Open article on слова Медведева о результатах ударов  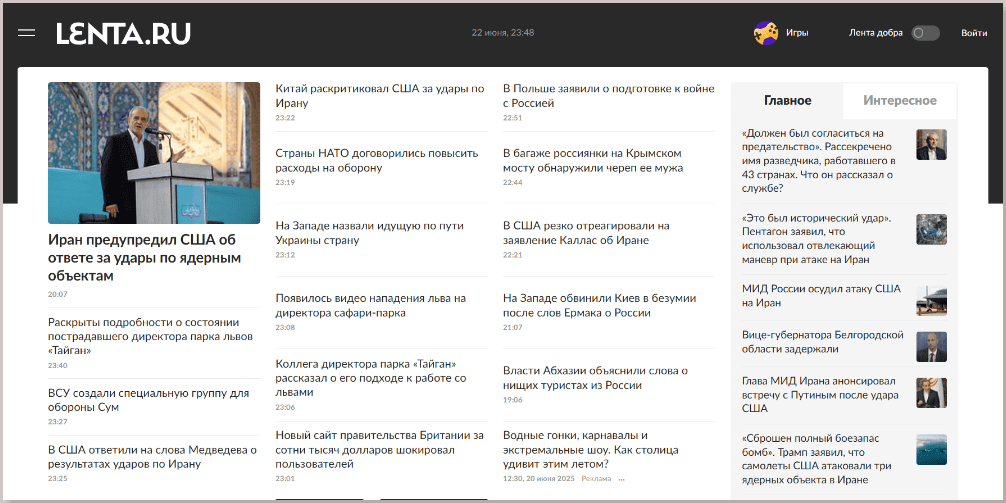pos(152,457)
